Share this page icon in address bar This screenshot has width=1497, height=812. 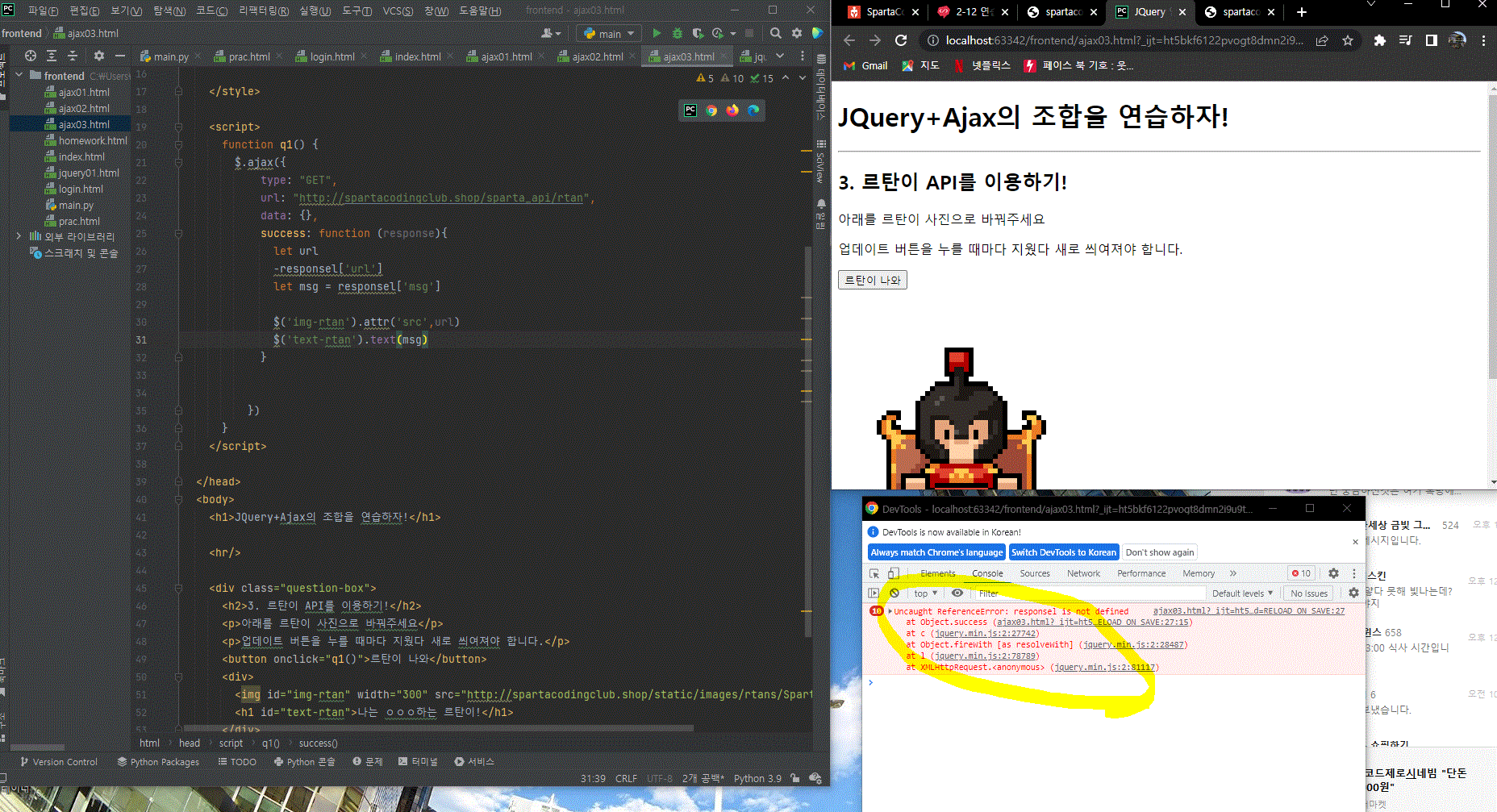1322,40
